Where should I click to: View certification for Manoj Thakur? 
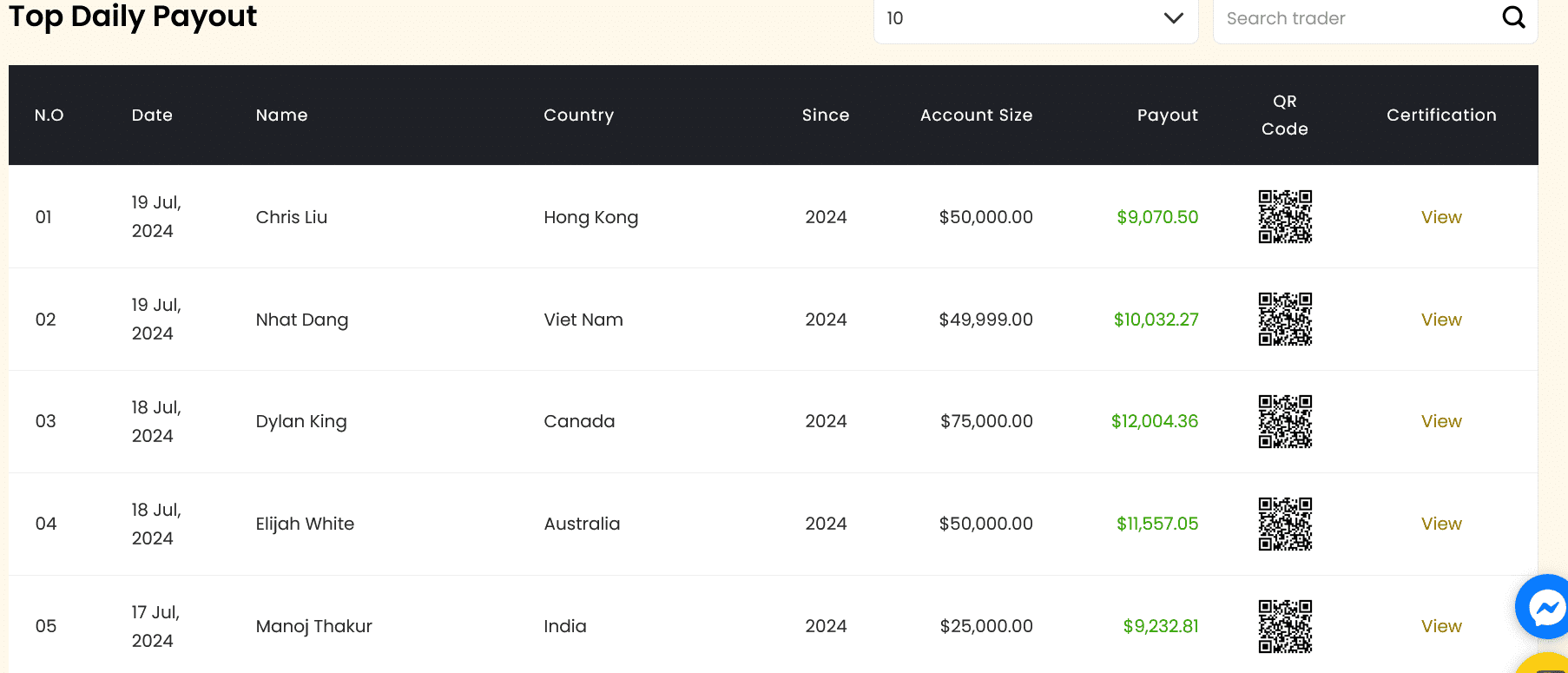1441,626
